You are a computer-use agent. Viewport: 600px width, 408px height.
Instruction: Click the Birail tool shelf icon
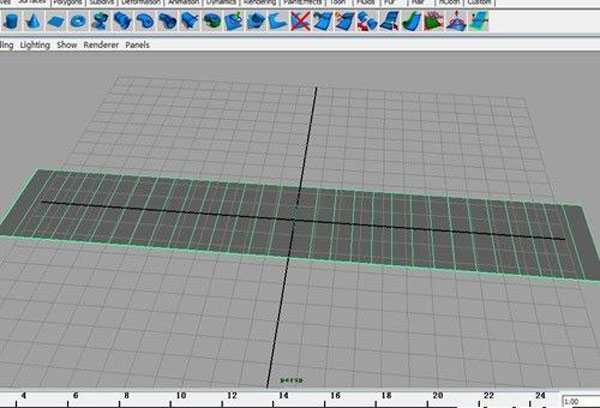189,21
